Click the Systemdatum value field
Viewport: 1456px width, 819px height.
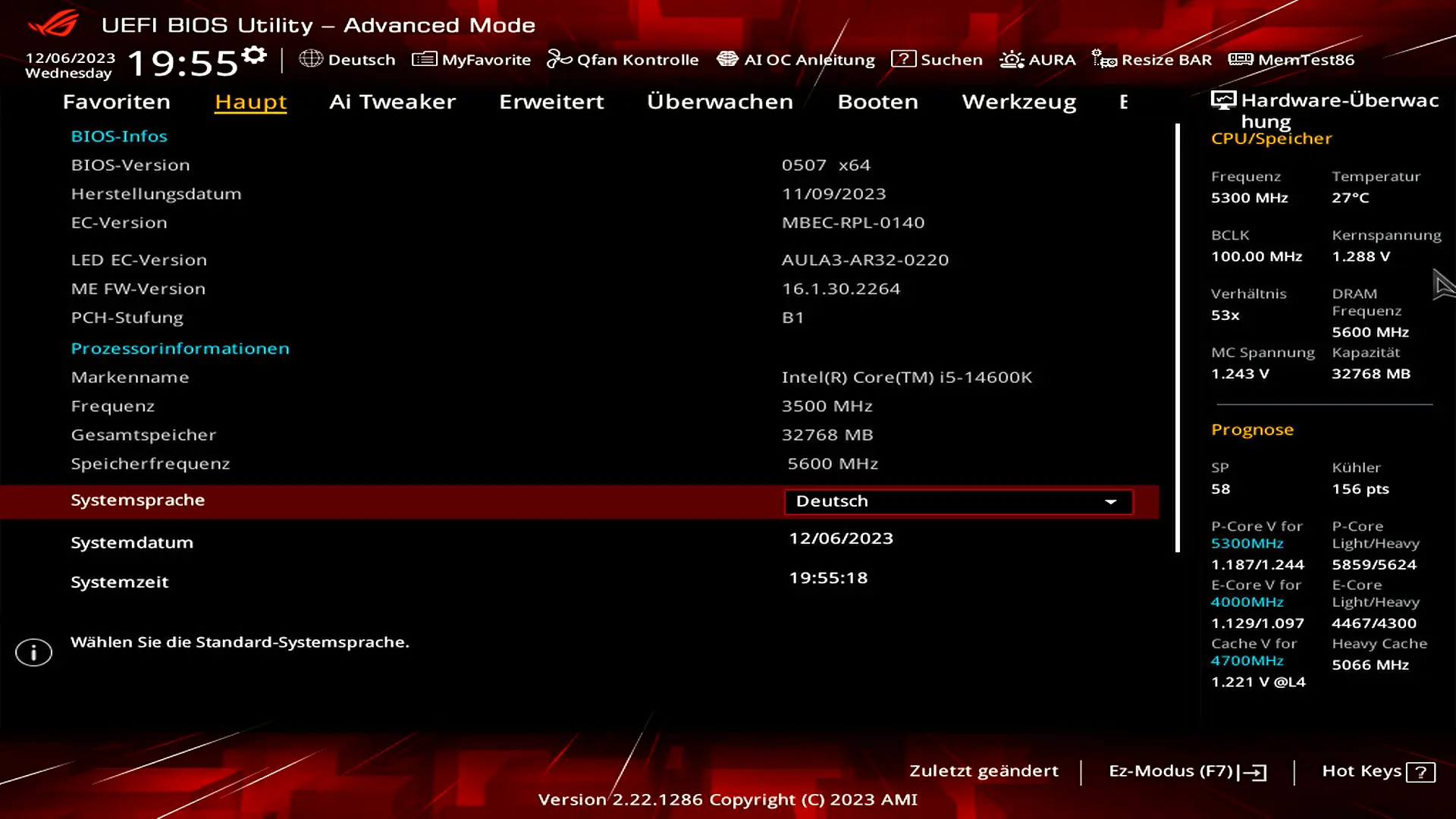tap(841, 538)
